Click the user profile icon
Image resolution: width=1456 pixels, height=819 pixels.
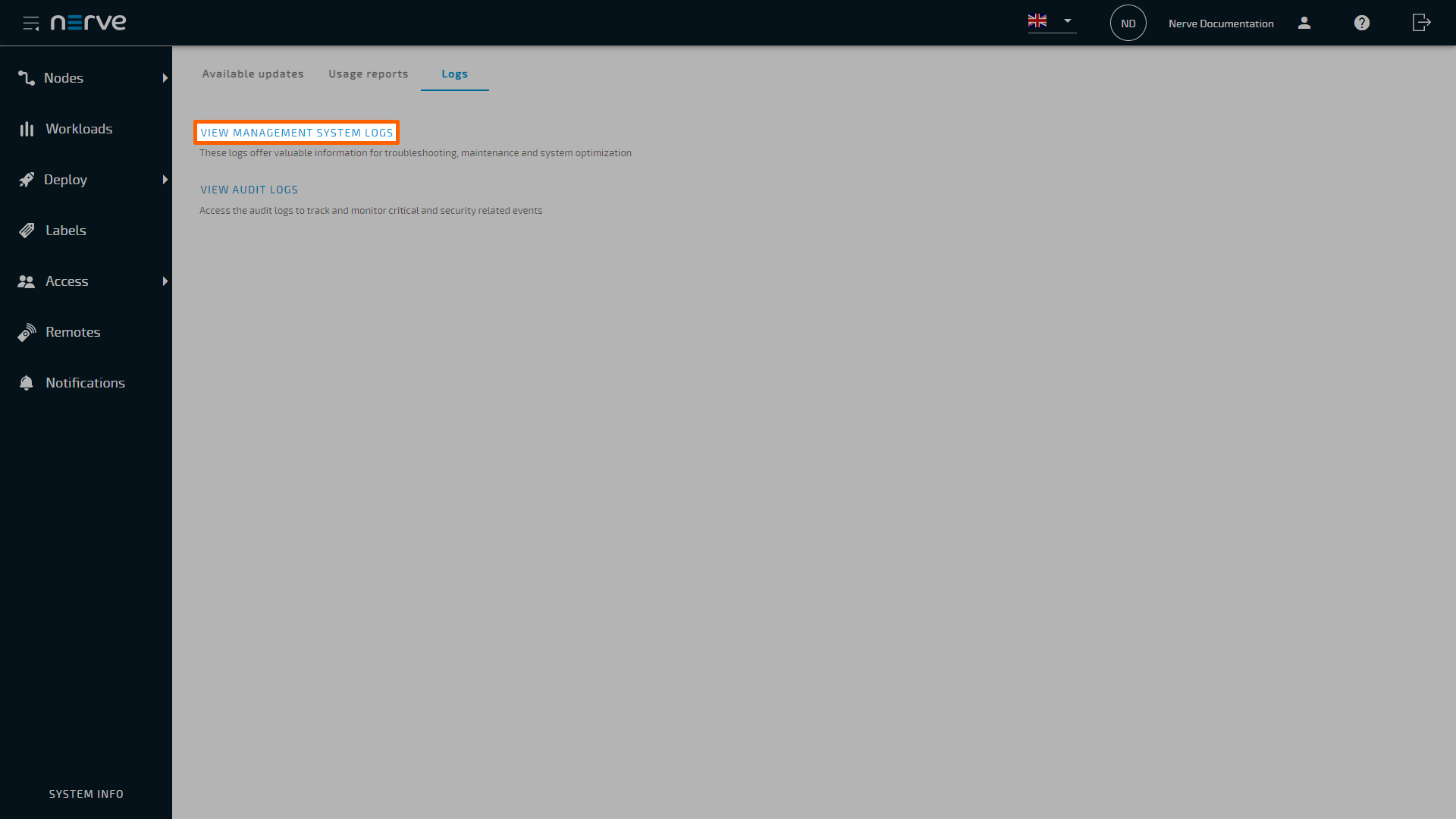click(x=1305, y=22)
